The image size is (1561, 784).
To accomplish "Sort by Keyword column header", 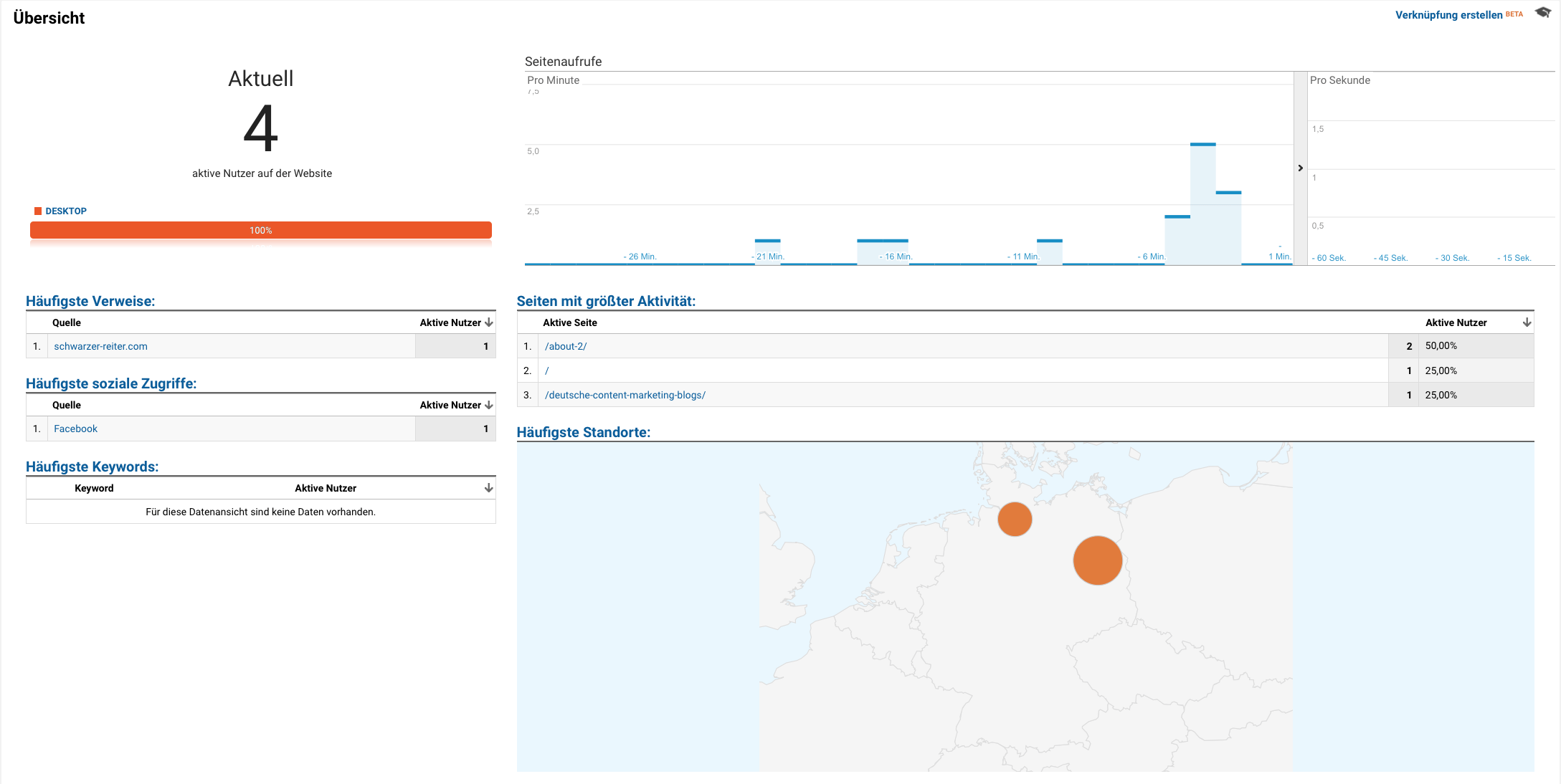I will [94, 488].
